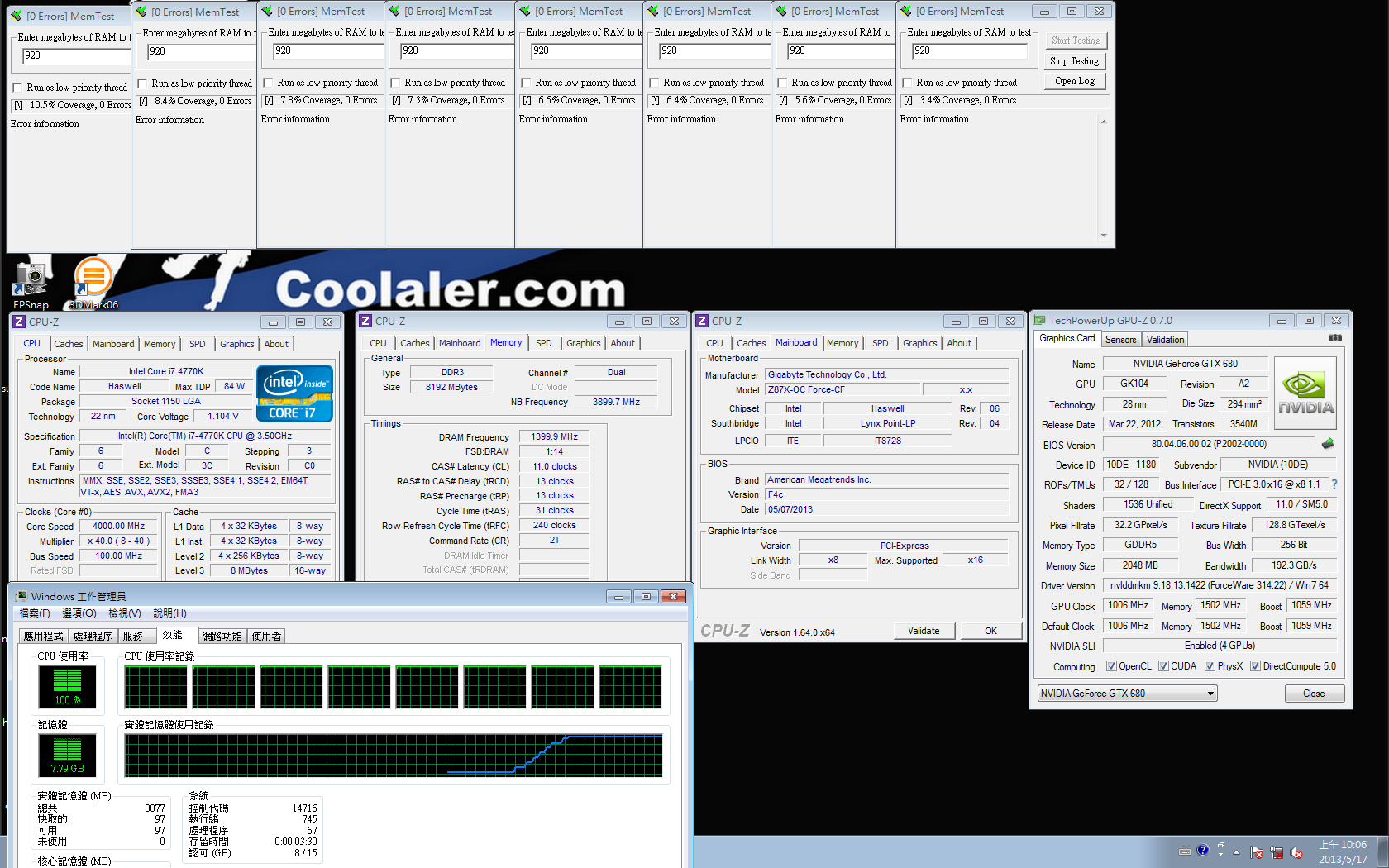The image size is (1389, 868).
Task: Show hidden tray icons arrow
Action: (x=1237, y=852)
